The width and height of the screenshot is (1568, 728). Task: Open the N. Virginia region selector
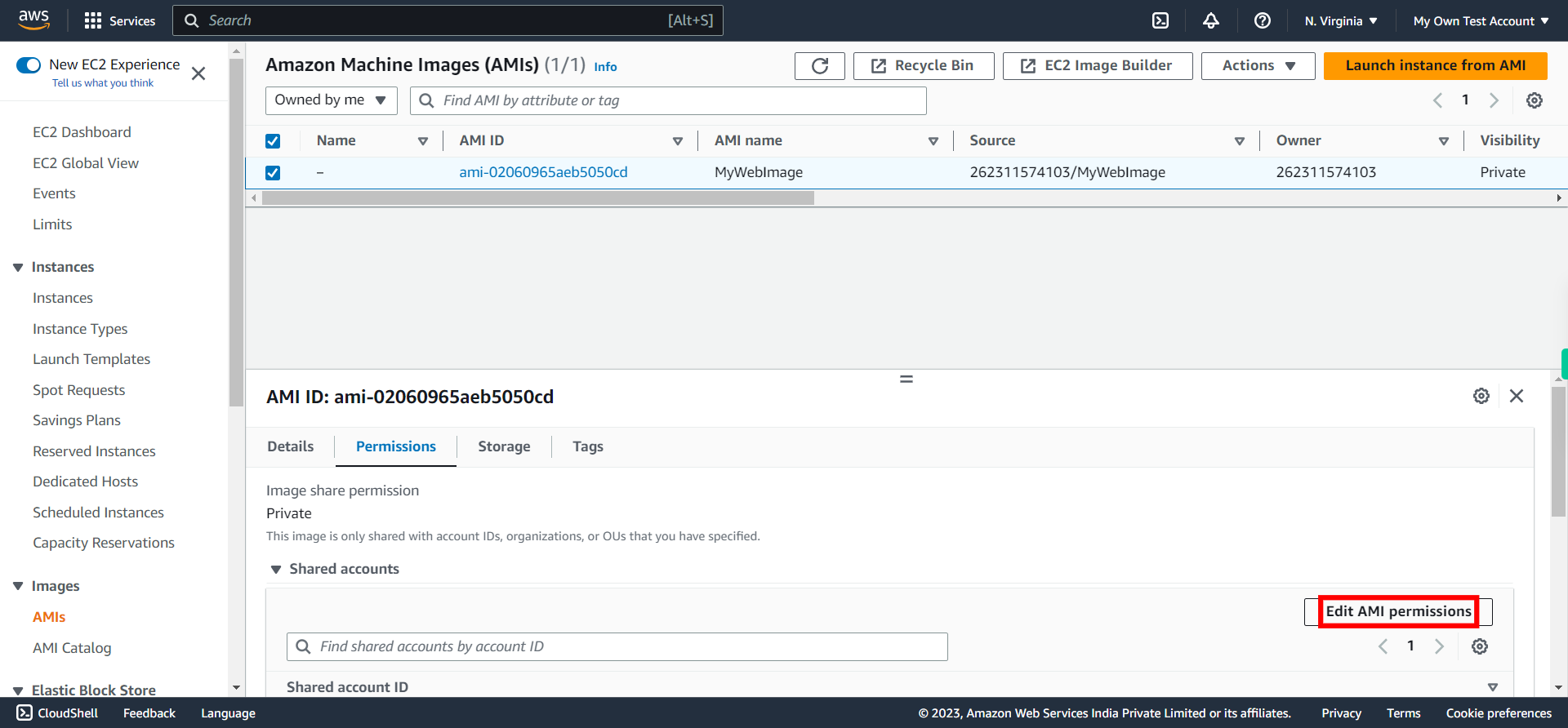click(x=1341, y=20)
